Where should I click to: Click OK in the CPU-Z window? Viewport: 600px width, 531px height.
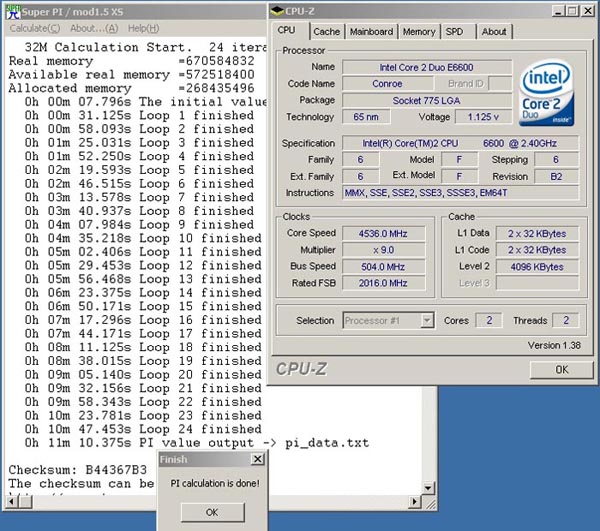[x=561, y=370]
